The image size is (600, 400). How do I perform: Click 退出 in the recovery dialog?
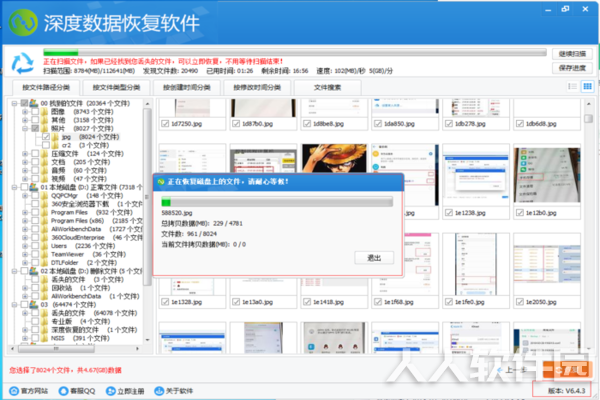tap(374, 258)
